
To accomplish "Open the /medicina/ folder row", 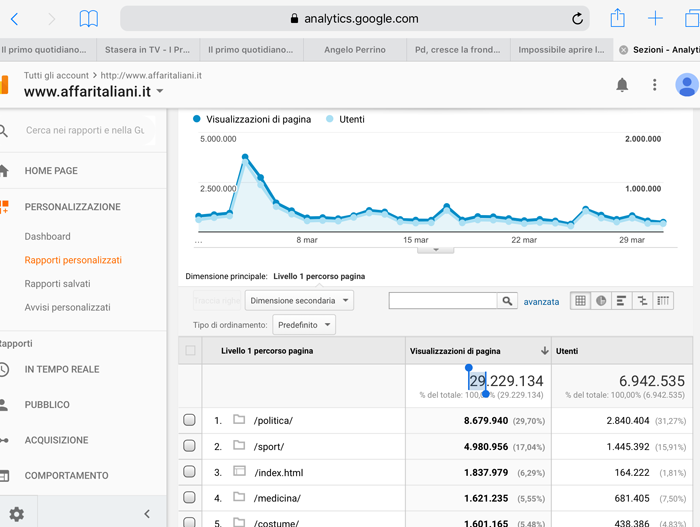I will tap(277, 498).
